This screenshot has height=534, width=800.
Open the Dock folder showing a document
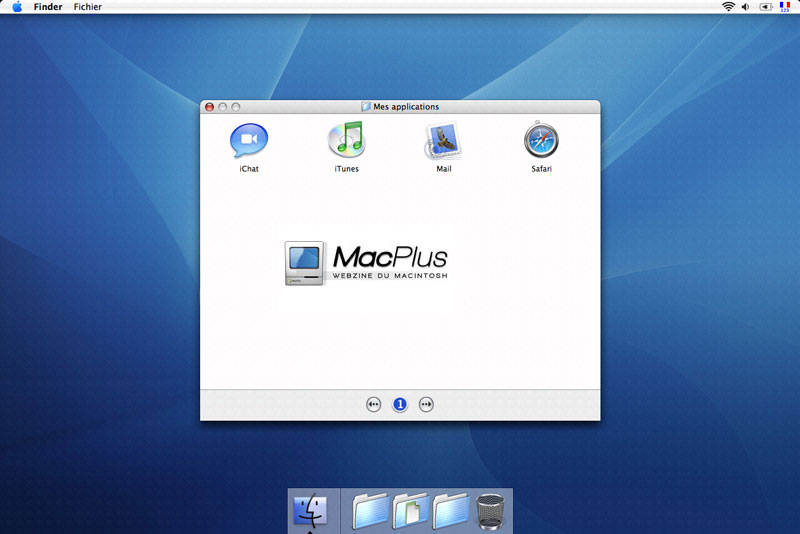pos(410,511)
